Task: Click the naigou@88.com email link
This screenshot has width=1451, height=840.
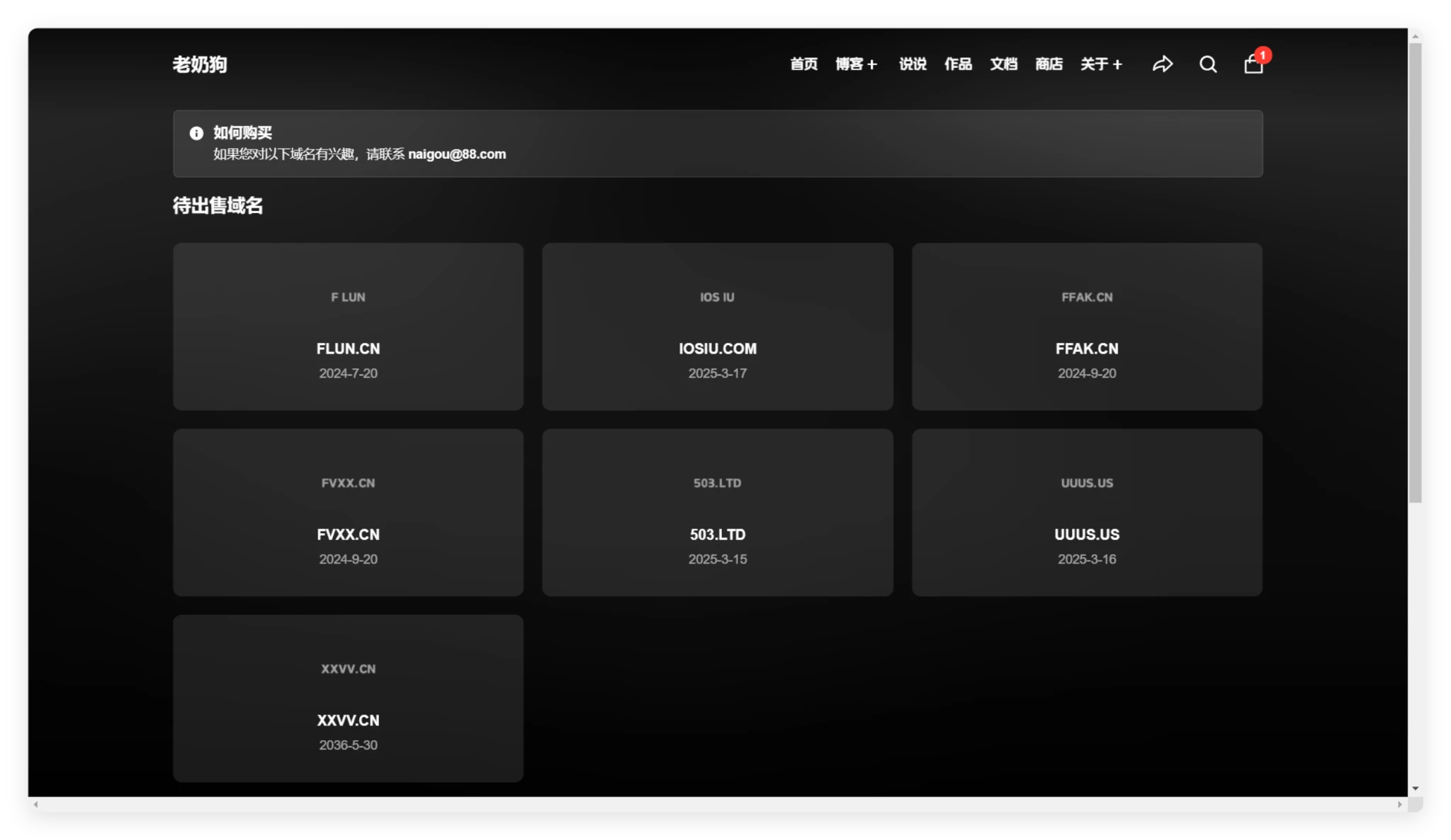Action: pyautogui.click(x=457, y=154)
